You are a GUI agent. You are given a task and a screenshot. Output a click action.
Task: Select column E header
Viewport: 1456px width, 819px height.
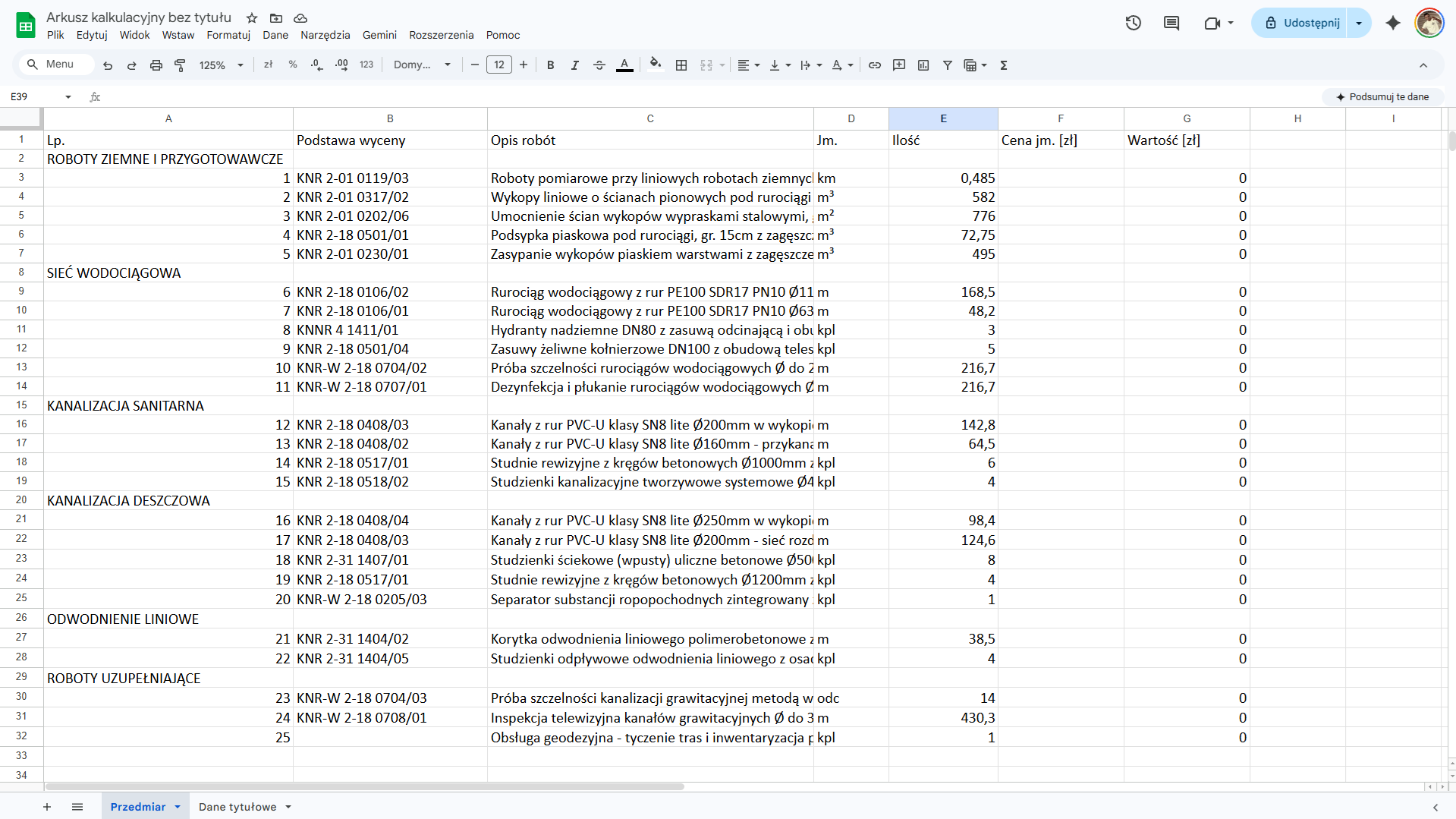943,118
